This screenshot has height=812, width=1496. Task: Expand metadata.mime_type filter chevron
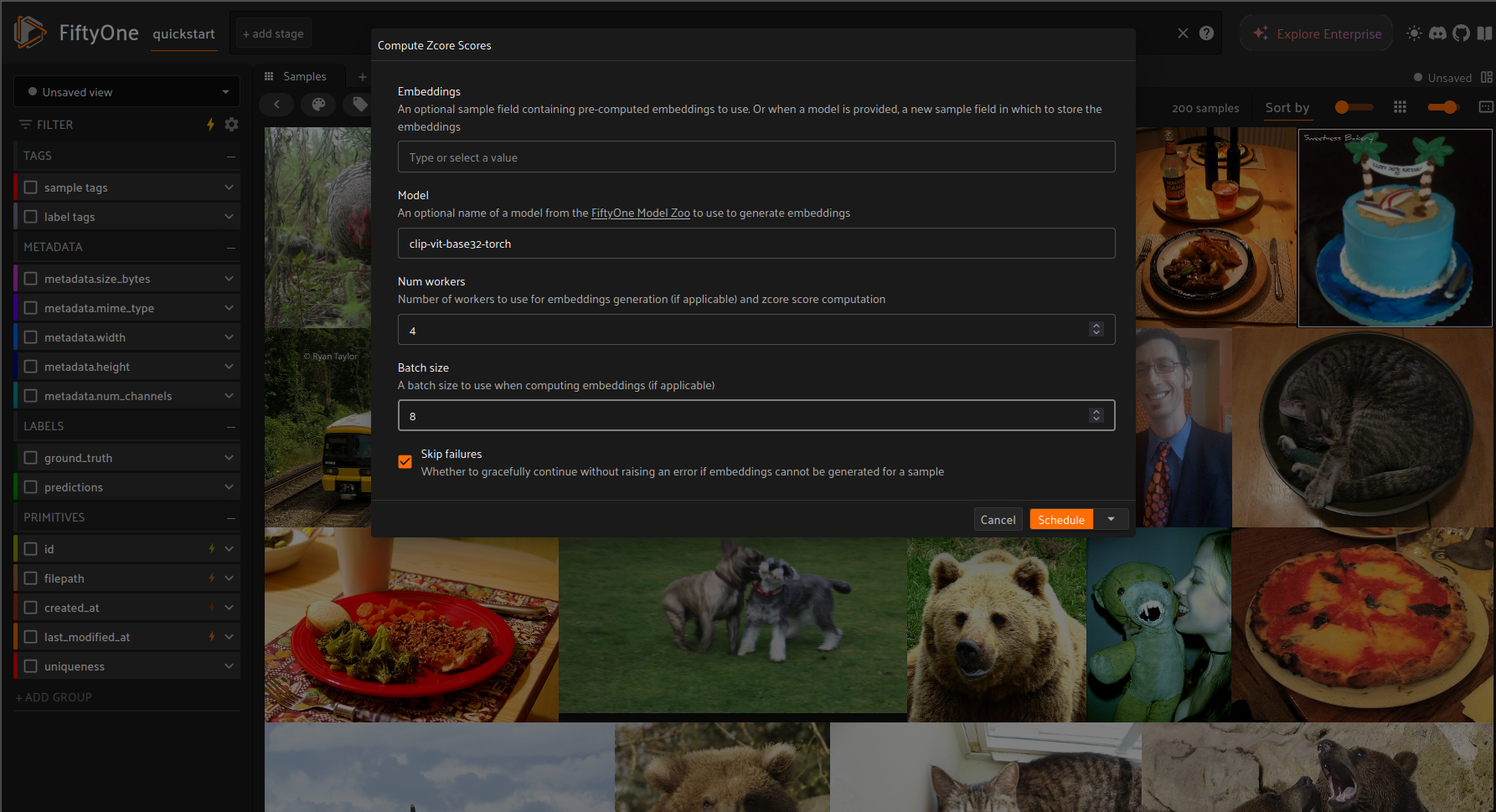[229, 308]
